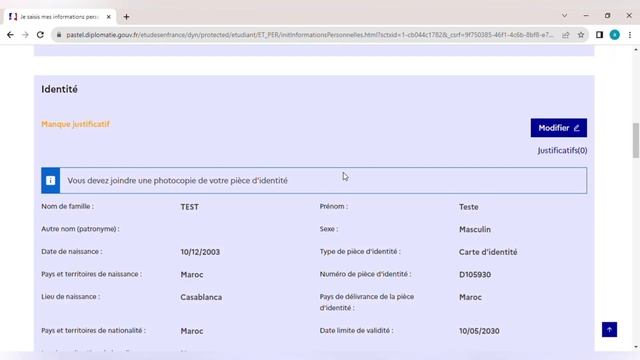Click the site lock icon in address bar
This screenshot has height=360, width=640.
(x=59, y=35)
